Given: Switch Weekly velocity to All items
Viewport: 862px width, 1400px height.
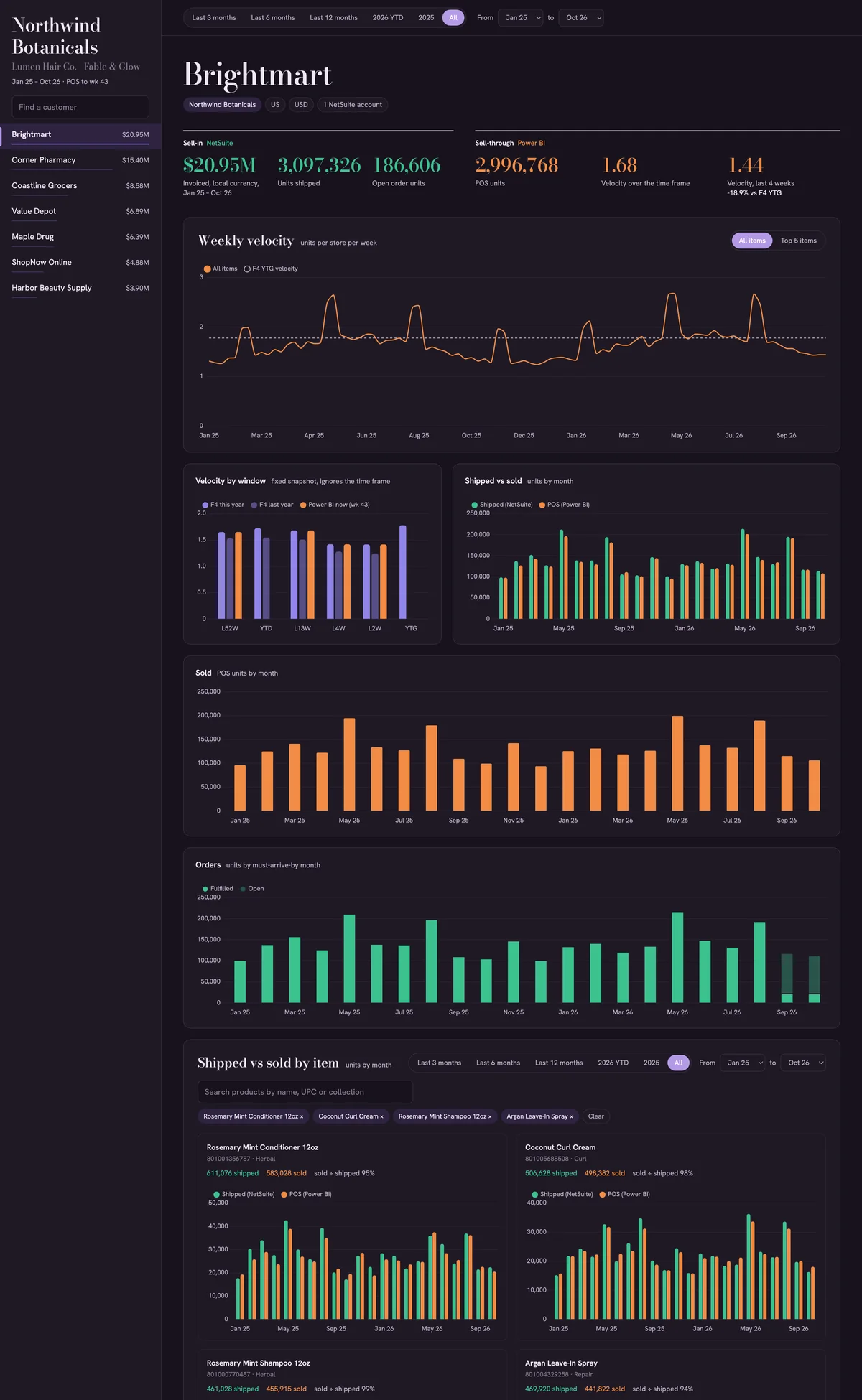Looking at the screenshot, I should (x=752, y=241).
